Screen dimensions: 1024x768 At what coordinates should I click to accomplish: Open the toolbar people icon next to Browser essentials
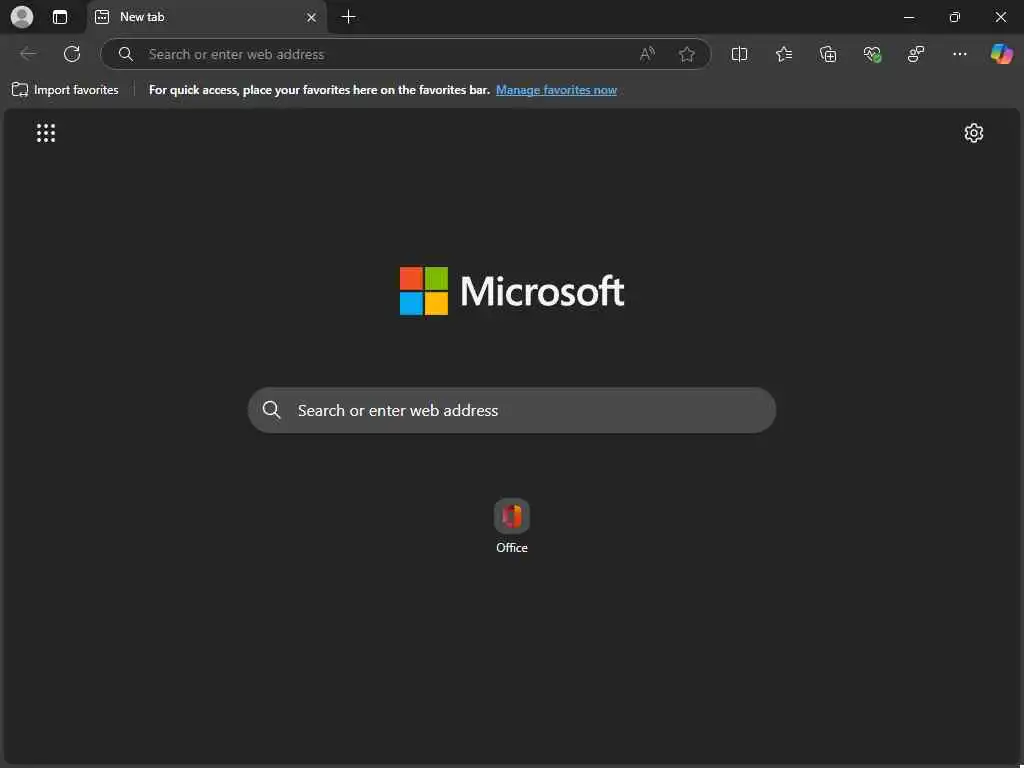pyautogui.click(x=916, y=54)
